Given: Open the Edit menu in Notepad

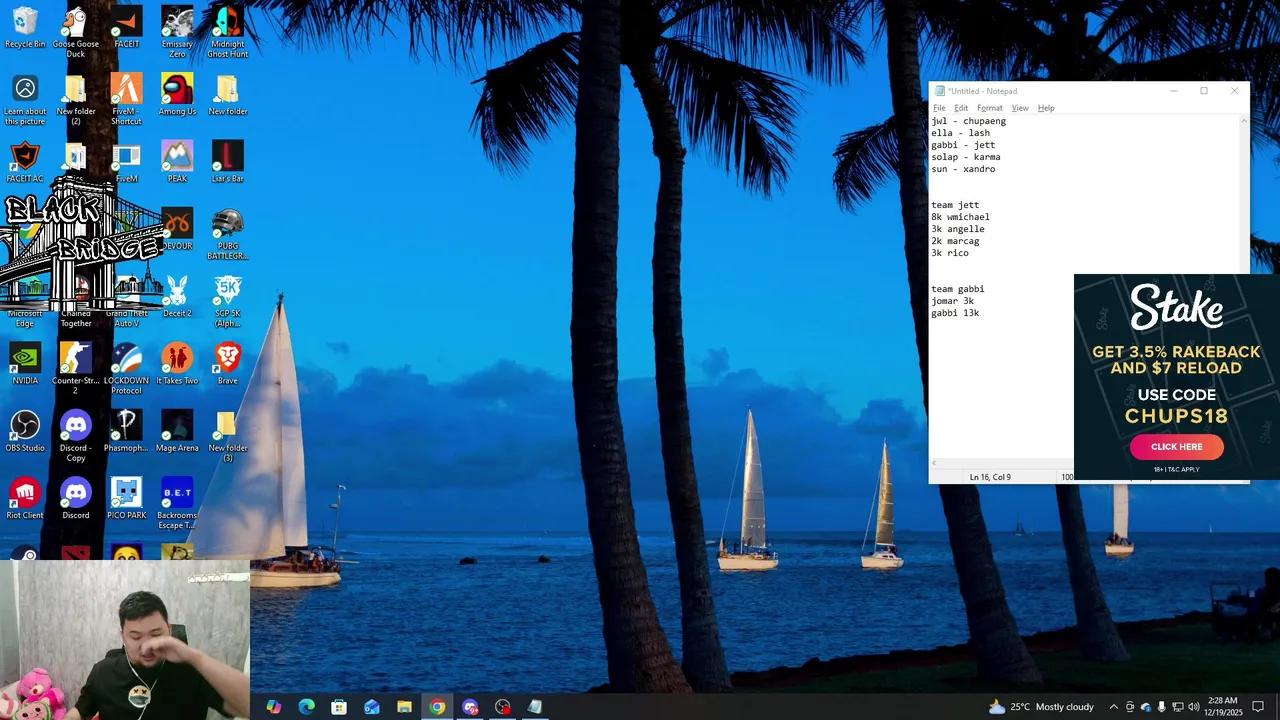Looking at the screenshot, I should pyautogui.click(x=960, y=108).
